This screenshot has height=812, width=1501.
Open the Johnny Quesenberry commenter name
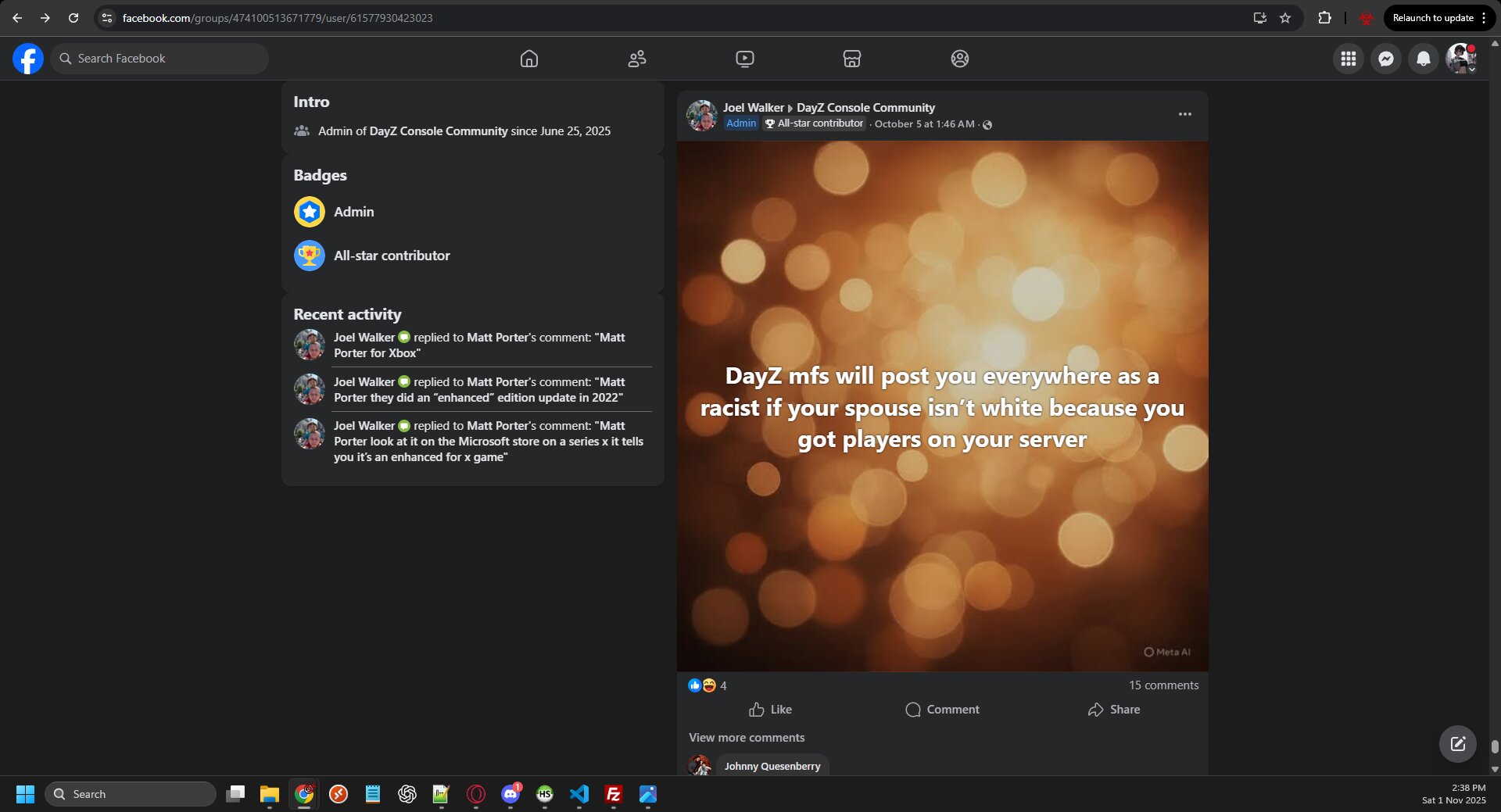coord(772,767)
